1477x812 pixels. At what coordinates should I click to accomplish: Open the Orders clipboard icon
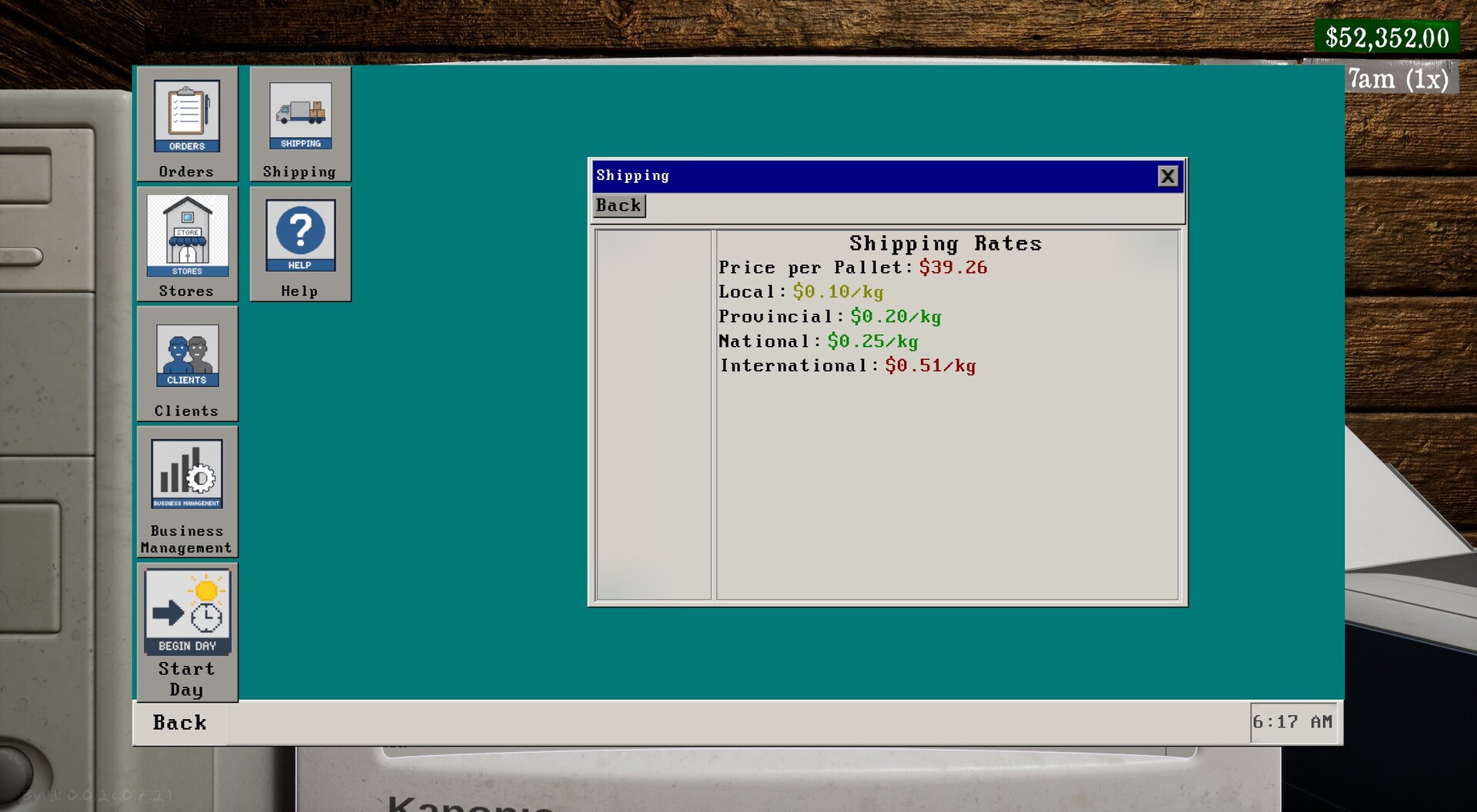186,115
